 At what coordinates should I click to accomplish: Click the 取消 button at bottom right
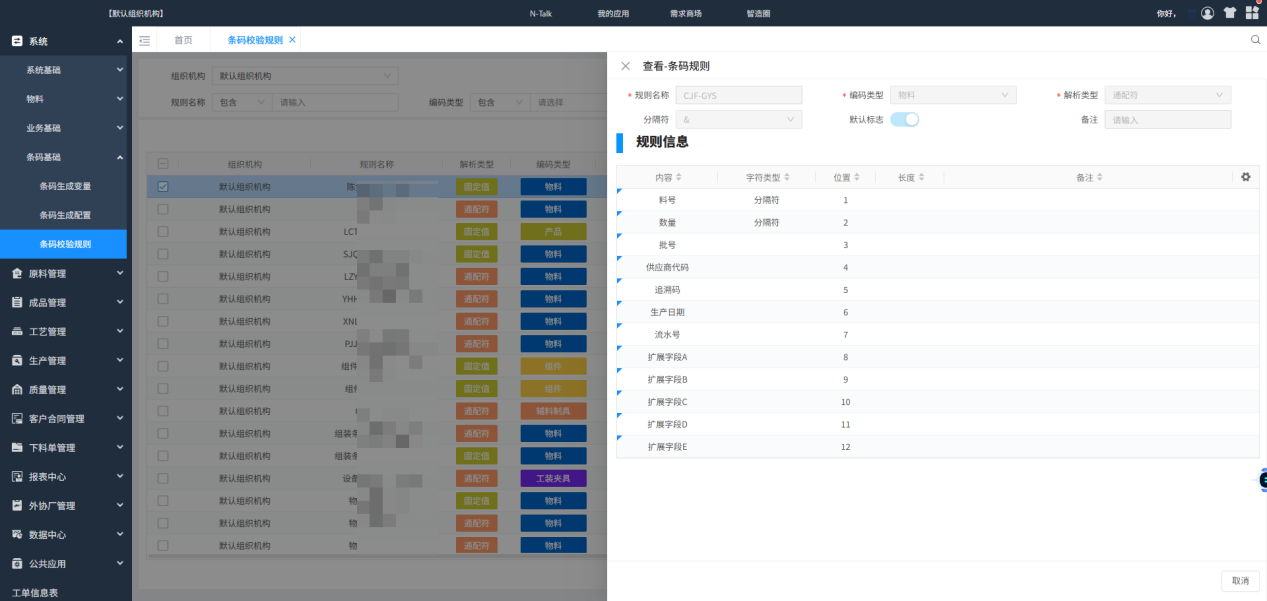tap(1240, 580)
